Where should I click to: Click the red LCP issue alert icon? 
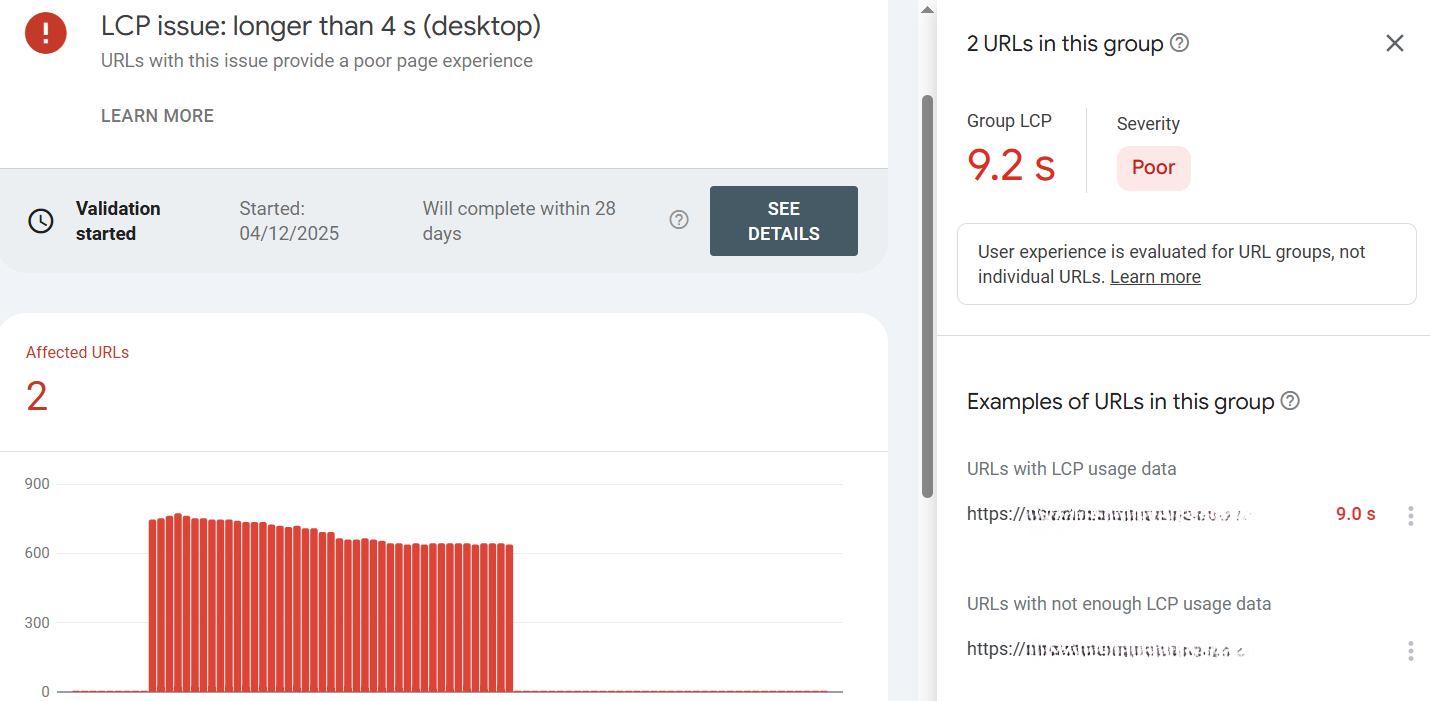click(x=45, y=33)
